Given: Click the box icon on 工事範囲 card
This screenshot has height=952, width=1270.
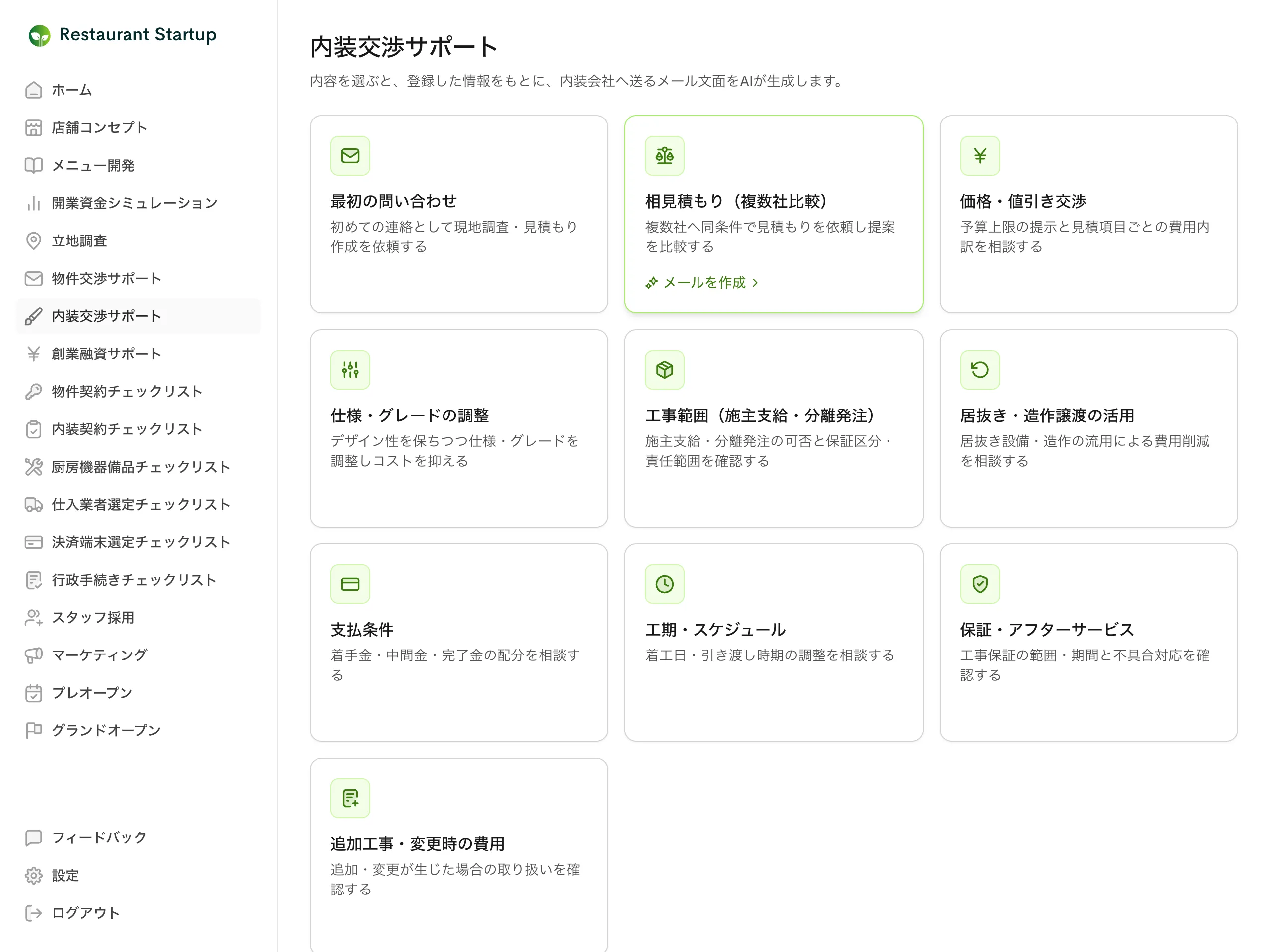Looking at the screenshot, I should [665, 369].
